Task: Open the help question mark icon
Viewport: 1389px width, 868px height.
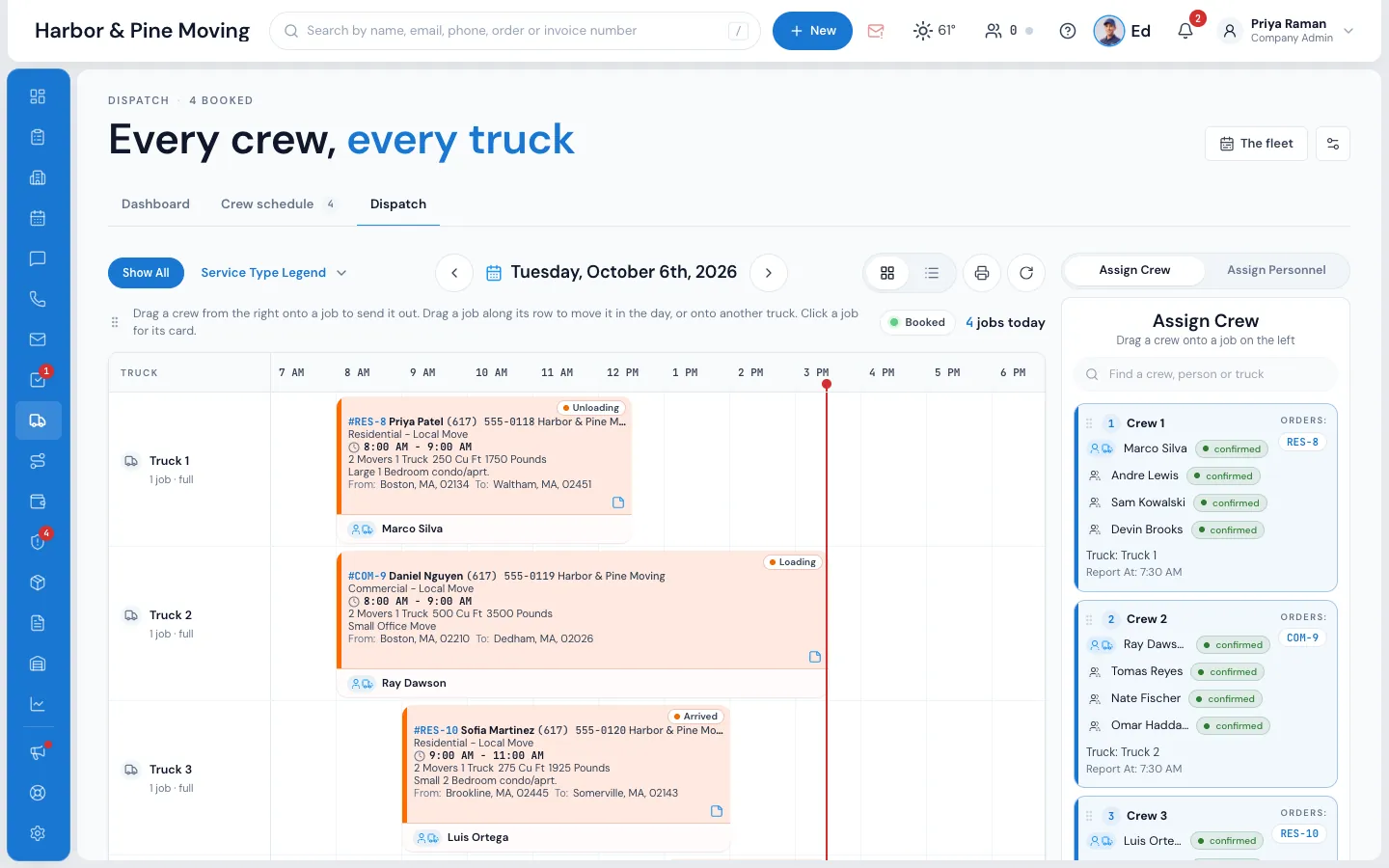Action: (x=1068, y=31)
